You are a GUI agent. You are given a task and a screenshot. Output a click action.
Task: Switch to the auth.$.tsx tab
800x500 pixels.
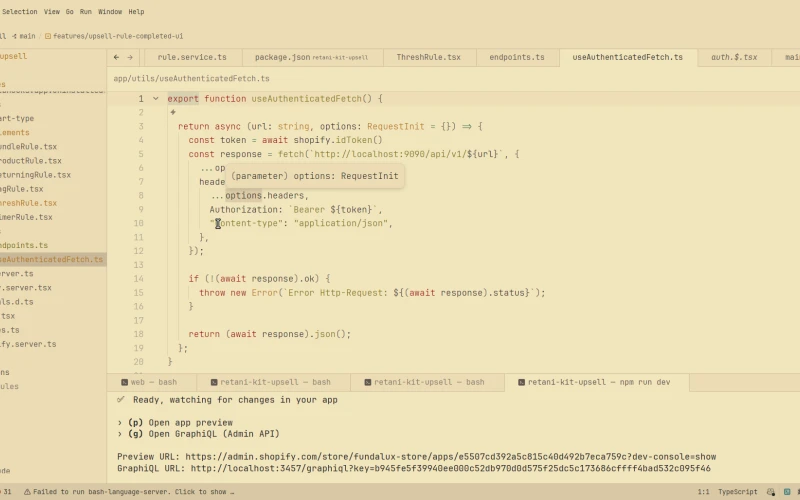tap(734, 57)
